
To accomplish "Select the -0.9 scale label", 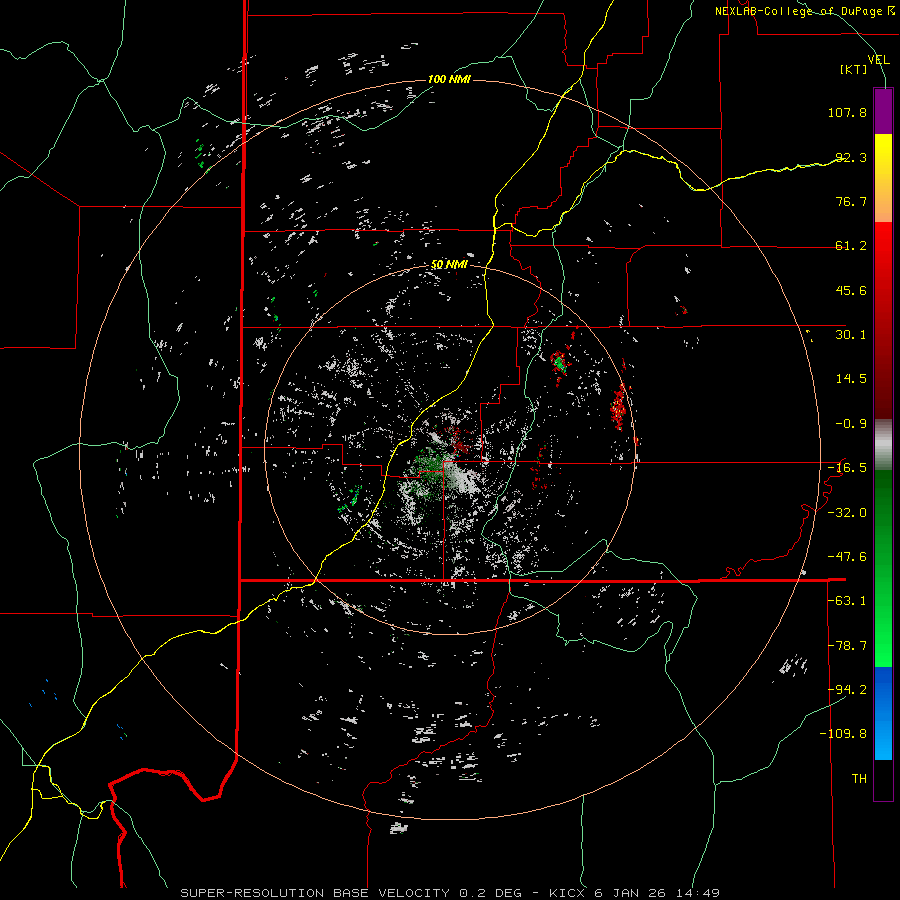I will point(851,424).
